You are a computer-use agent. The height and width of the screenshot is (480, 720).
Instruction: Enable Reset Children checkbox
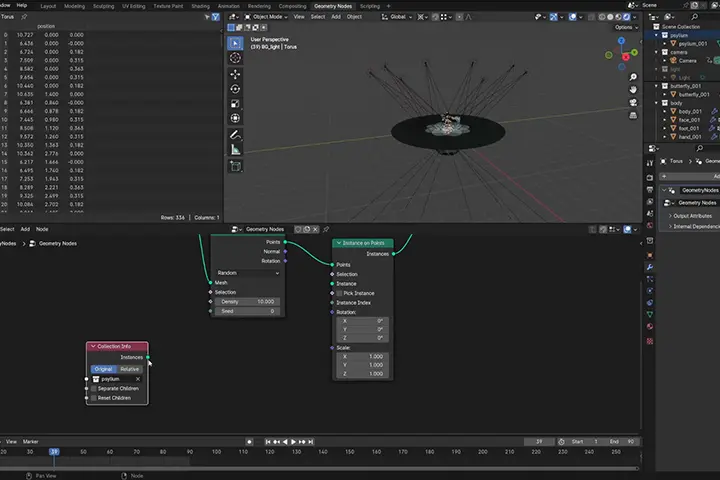(94, 398)
